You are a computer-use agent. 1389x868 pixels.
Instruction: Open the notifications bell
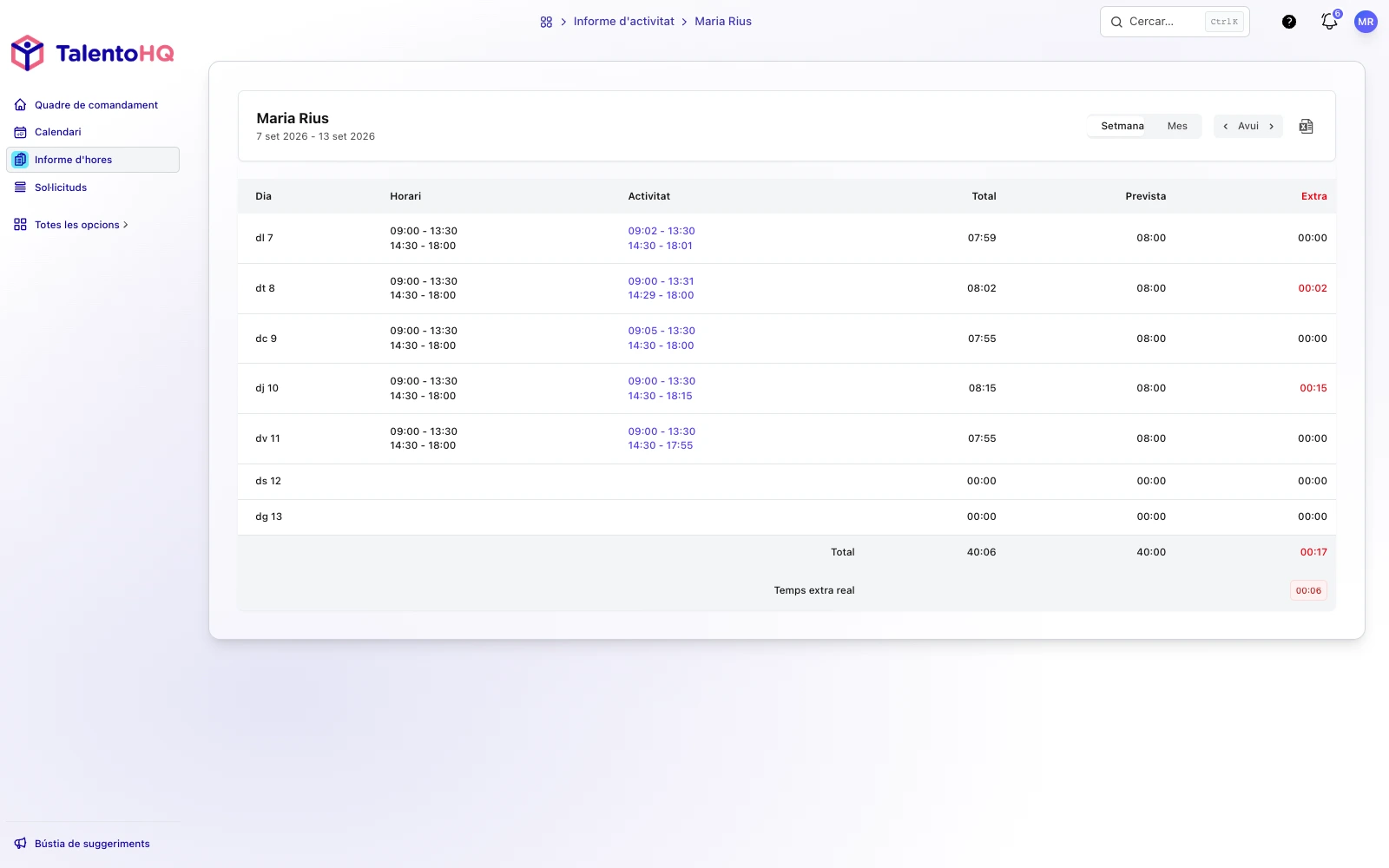point(1329,22)
